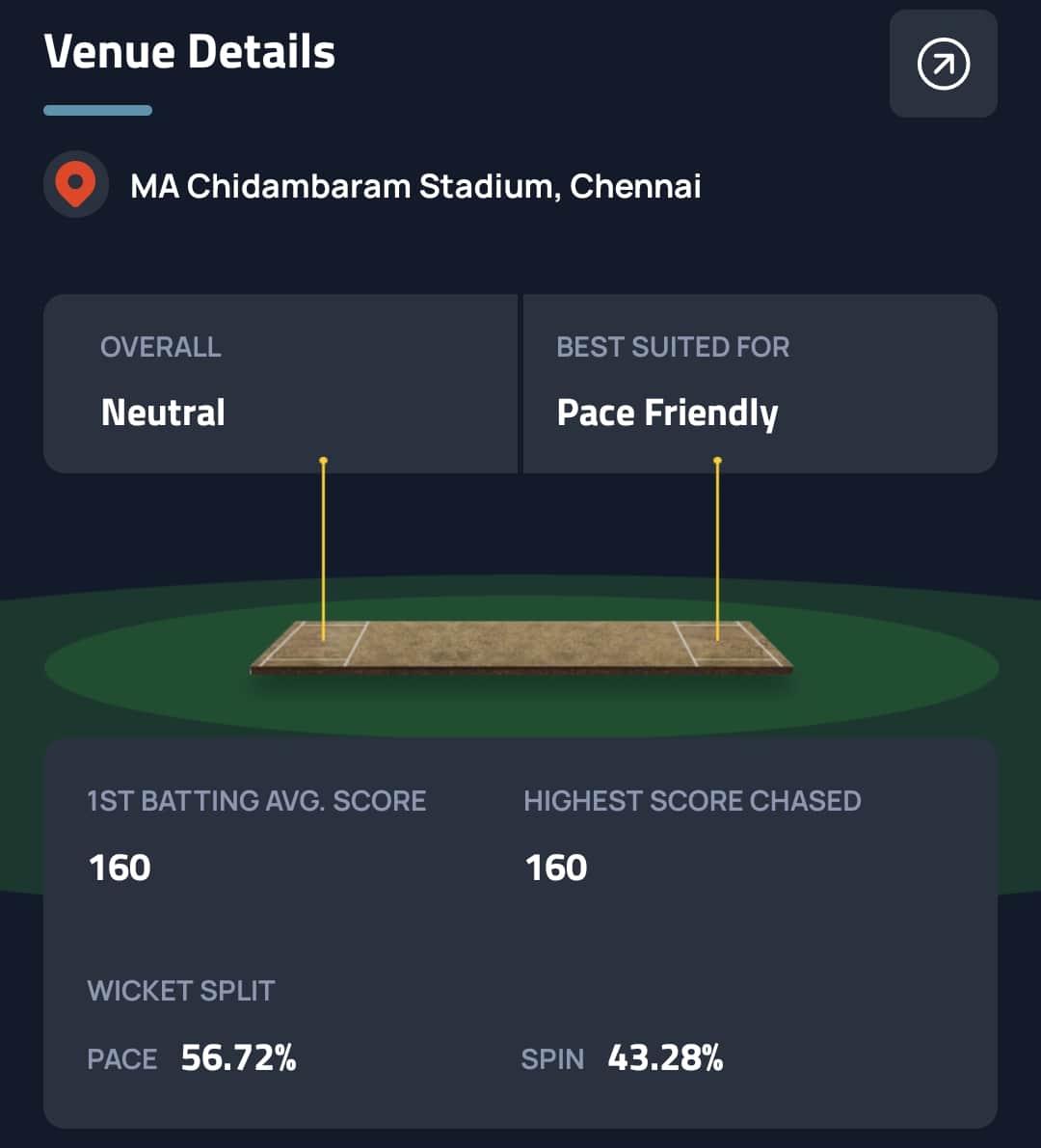Click the red location pin icon

coord(75,183)
